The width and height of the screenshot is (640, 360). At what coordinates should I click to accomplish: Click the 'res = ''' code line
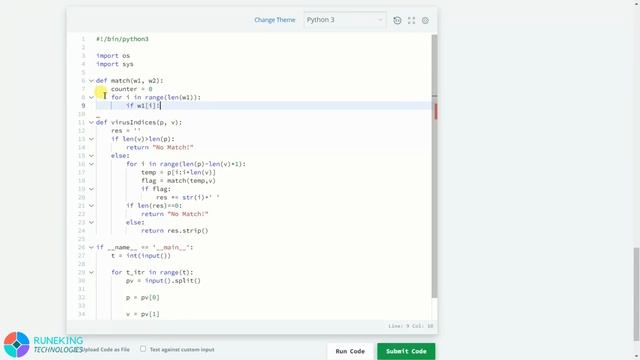point(126,131)
